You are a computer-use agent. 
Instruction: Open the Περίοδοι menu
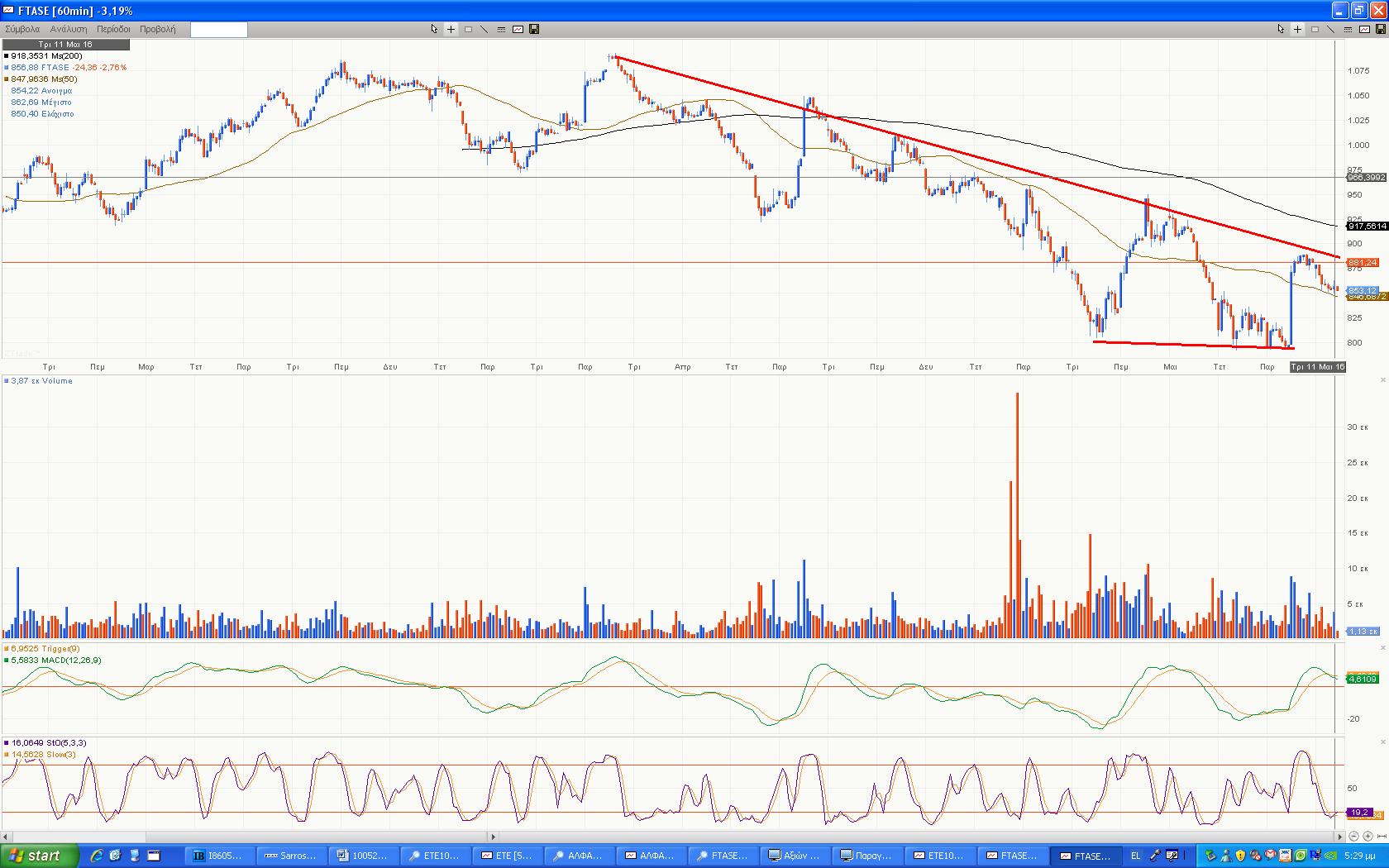coord(113,29)
